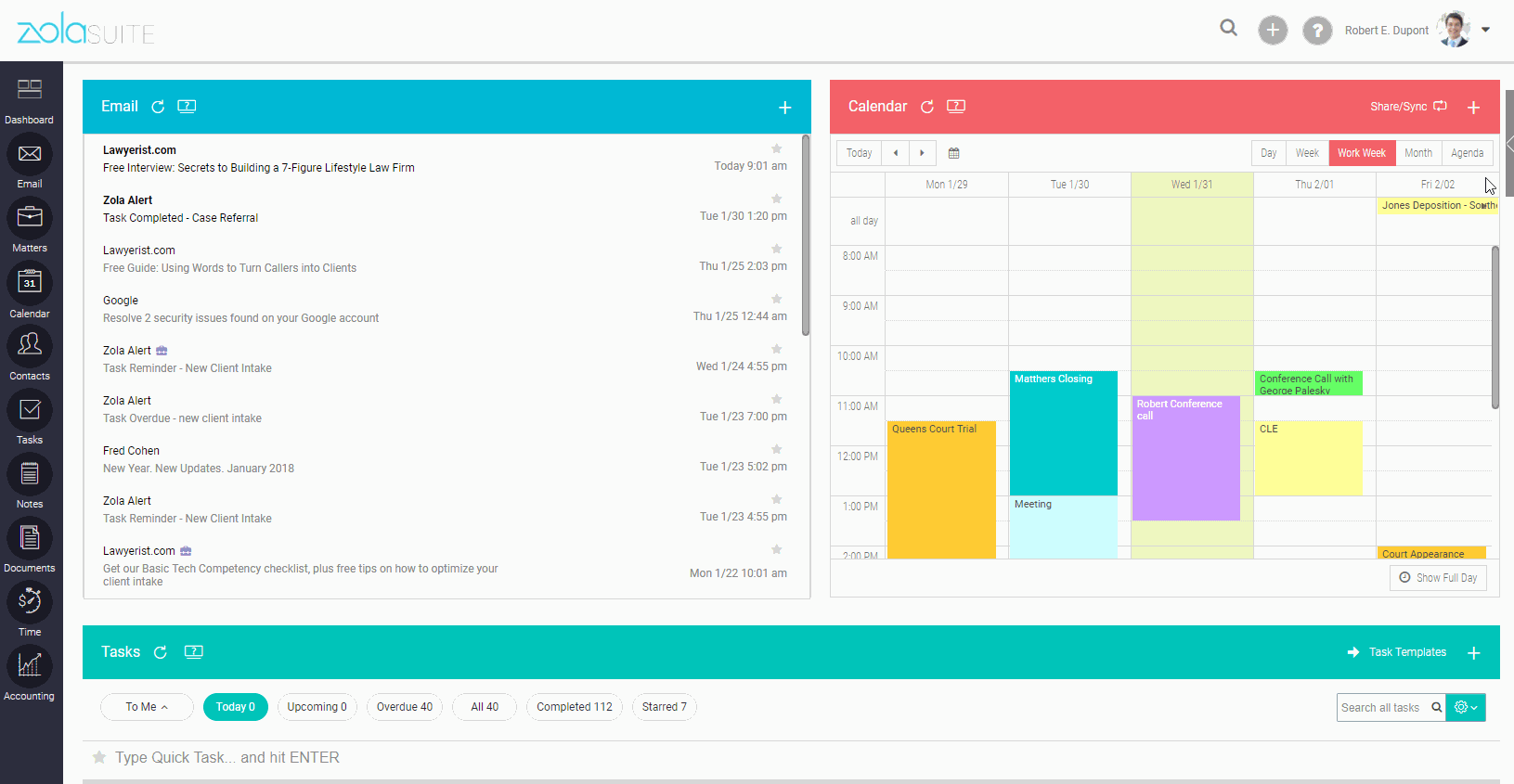Switch calendar to Day view
The height and width of the screenshot is (784, 1514).
(x=1268, y=153)
